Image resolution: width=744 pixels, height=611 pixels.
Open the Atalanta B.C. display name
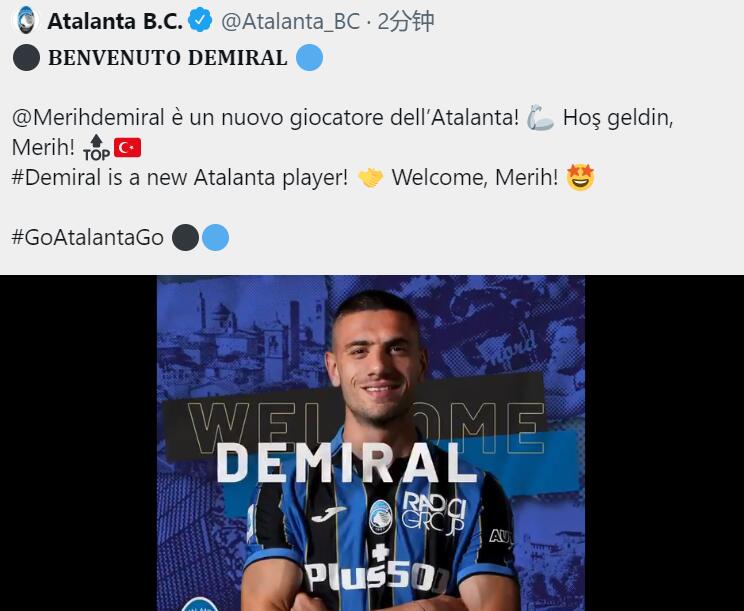point(115,21)
